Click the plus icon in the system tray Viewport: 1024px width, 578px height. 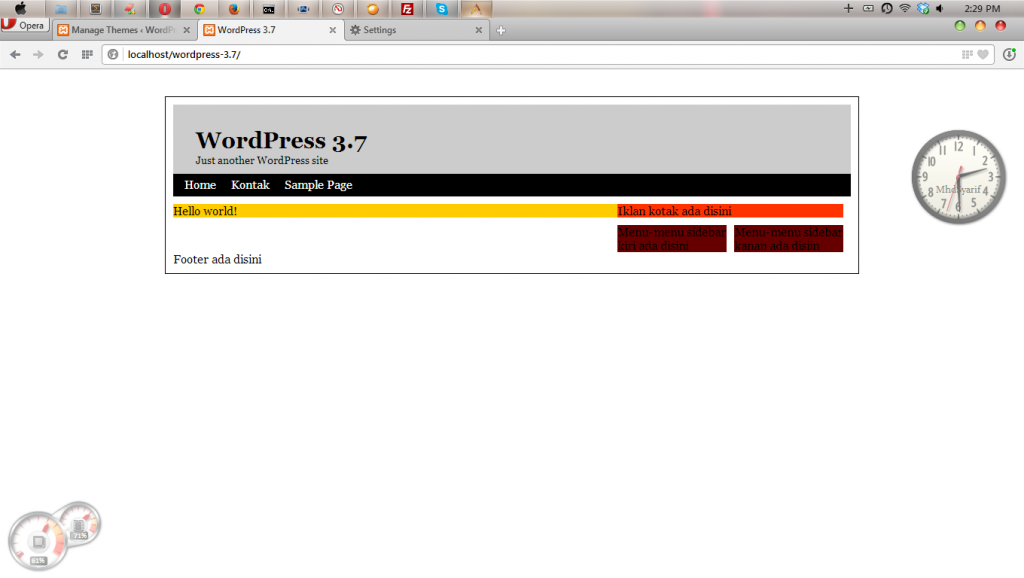click(848, 8)
